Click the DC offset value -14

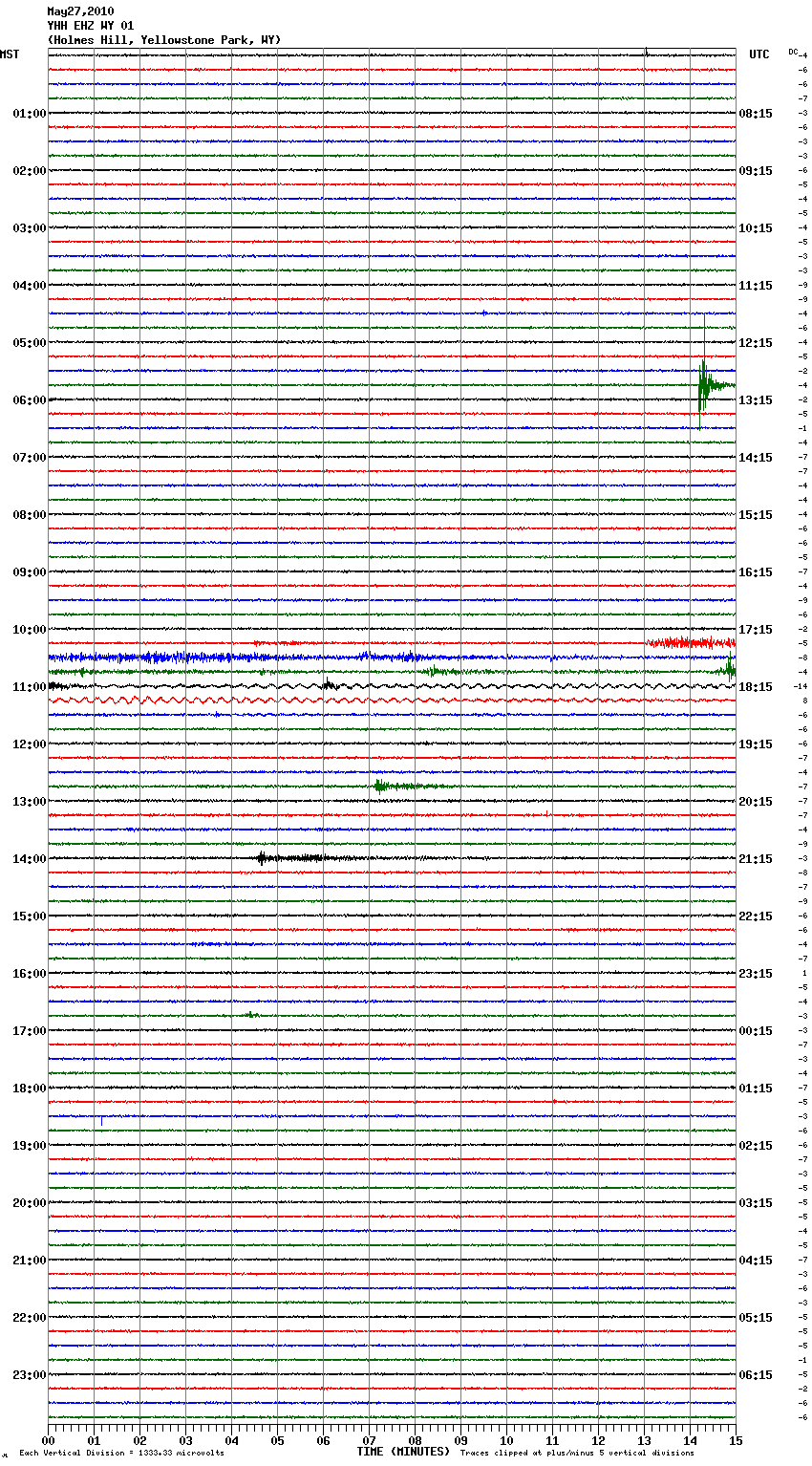[801, 687]
